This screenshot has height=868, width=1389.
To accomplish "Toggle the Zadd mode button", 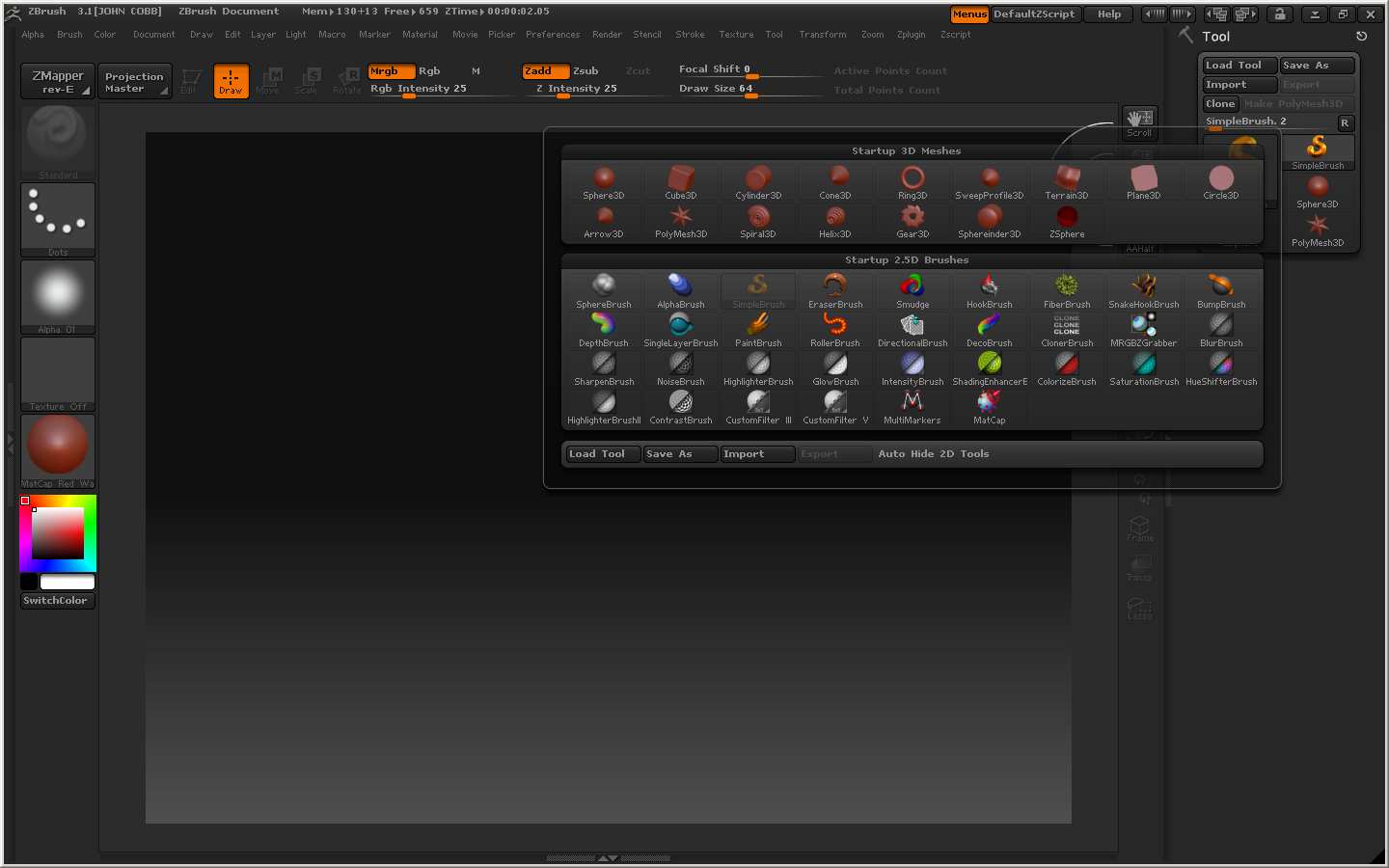I will tap(545, 71).
